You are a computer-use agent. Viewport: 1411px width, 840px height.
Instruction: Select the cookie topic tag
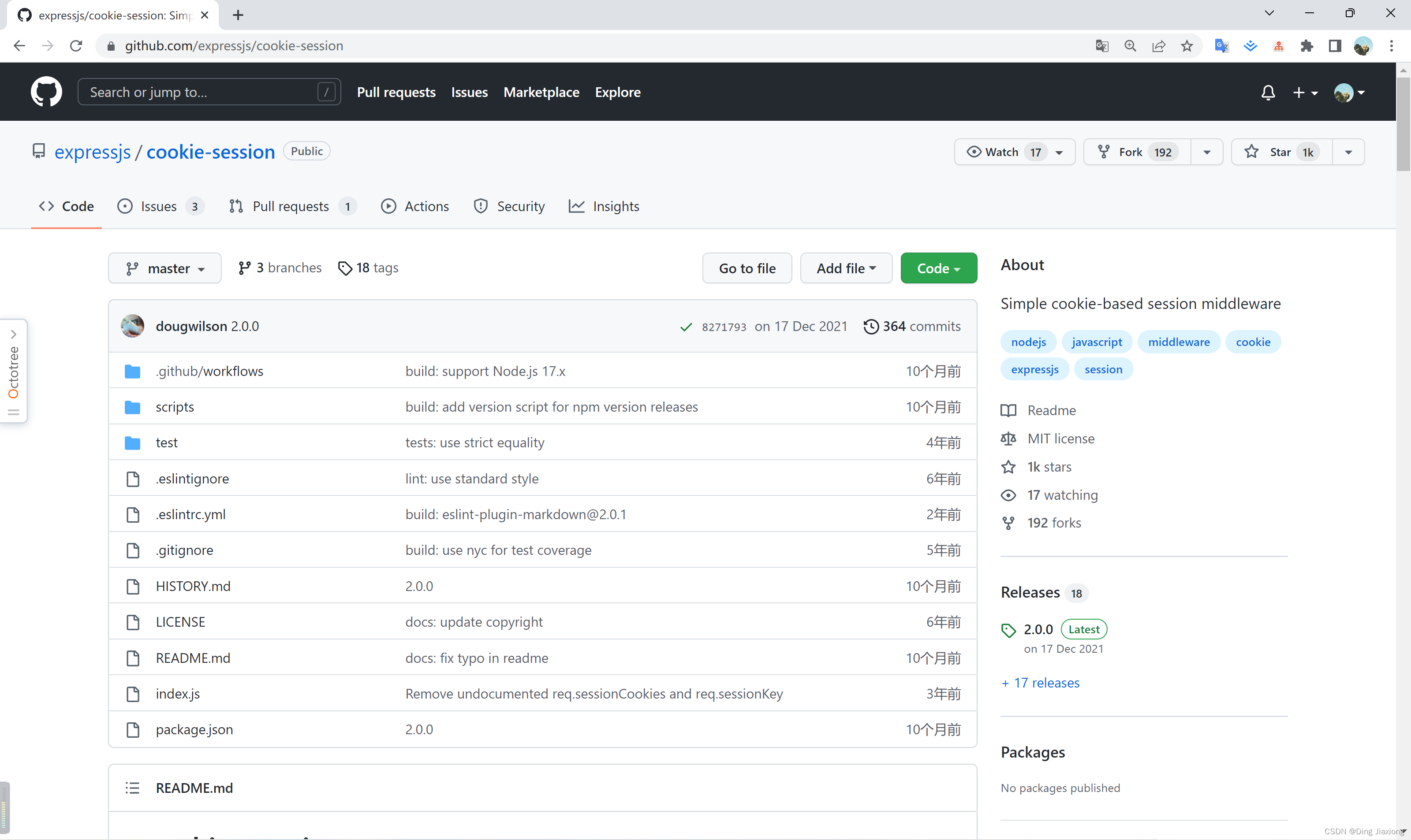tap(1253, 342)
